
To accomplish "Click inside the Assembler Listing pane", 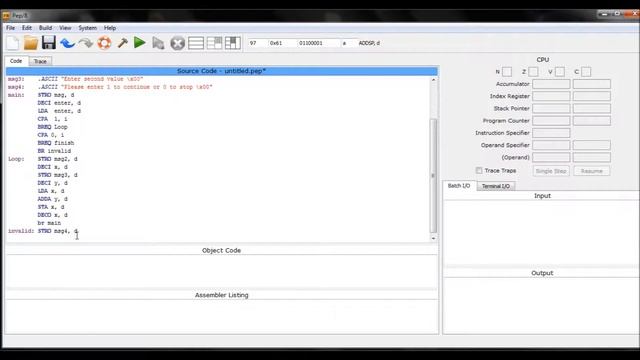I will click(x=222, y=316).
